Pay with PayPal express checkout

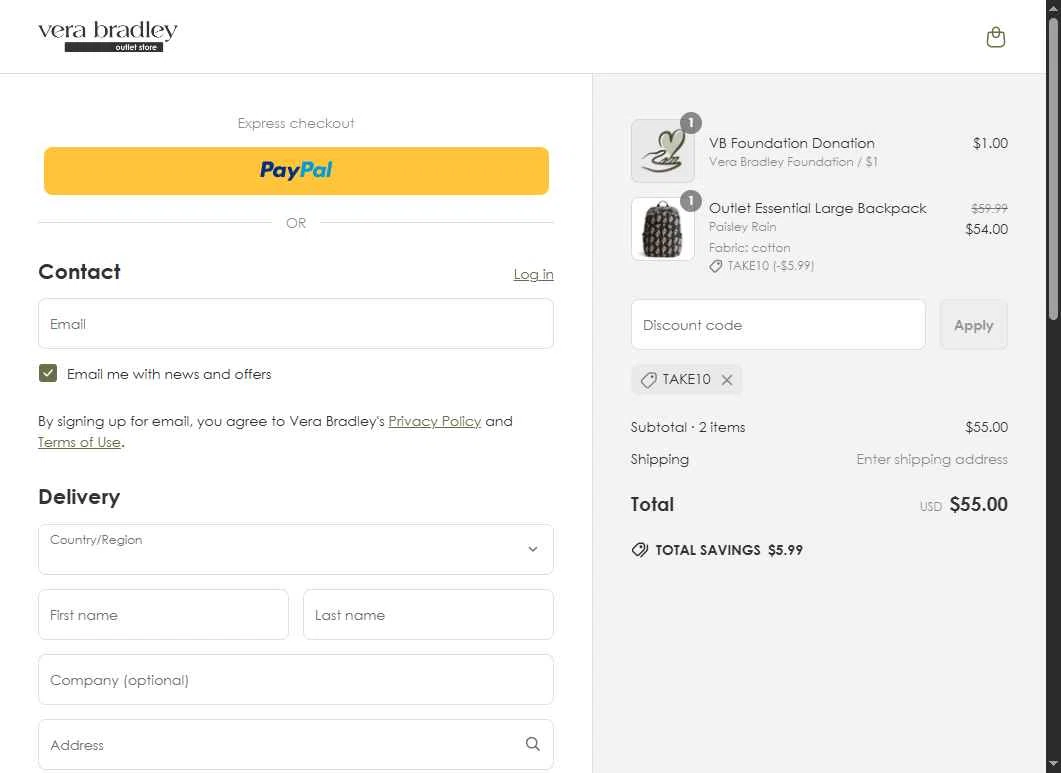[296, 171]
